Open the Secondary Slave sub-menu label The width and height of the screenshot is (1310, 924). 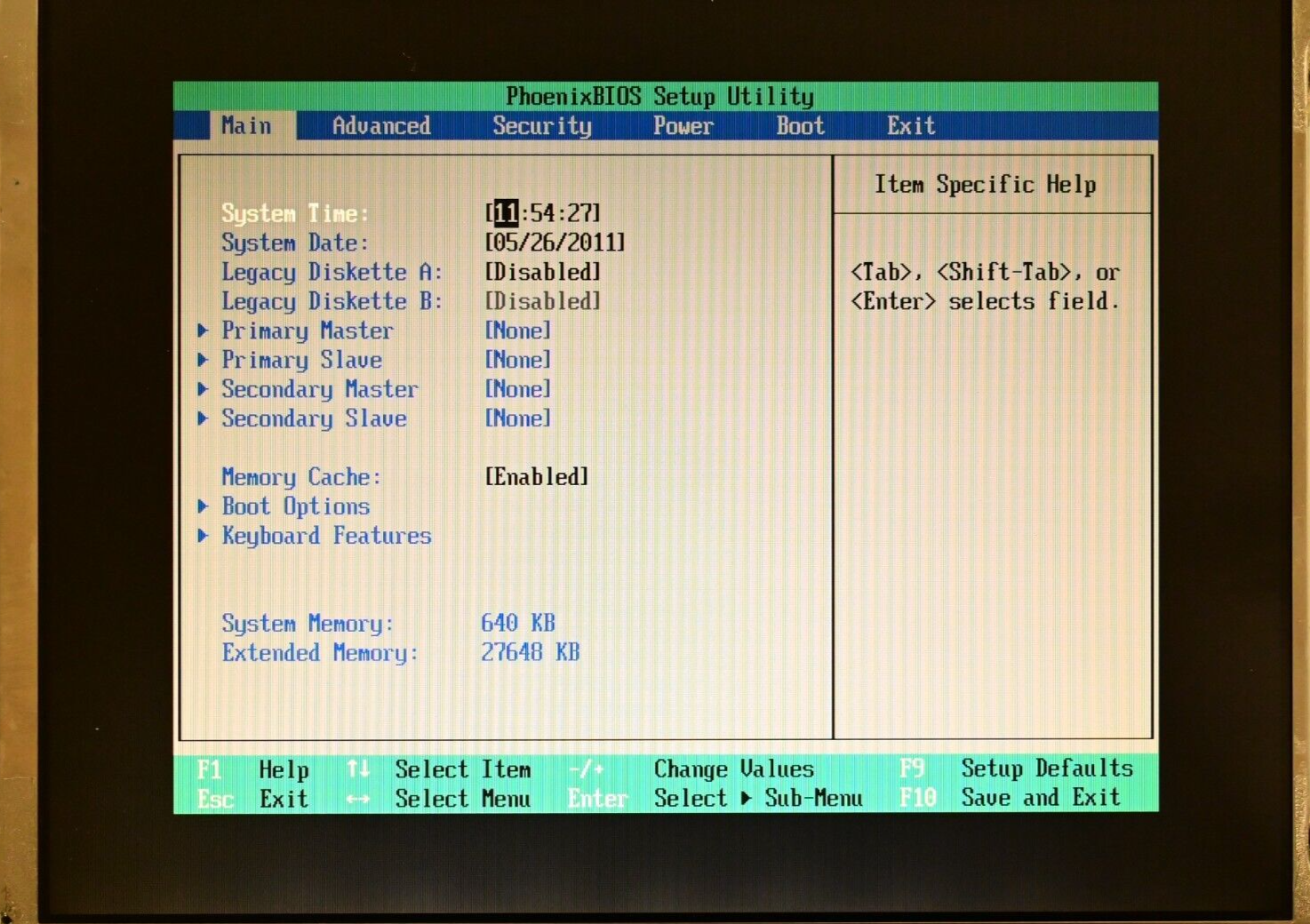[x=315, y=418]
